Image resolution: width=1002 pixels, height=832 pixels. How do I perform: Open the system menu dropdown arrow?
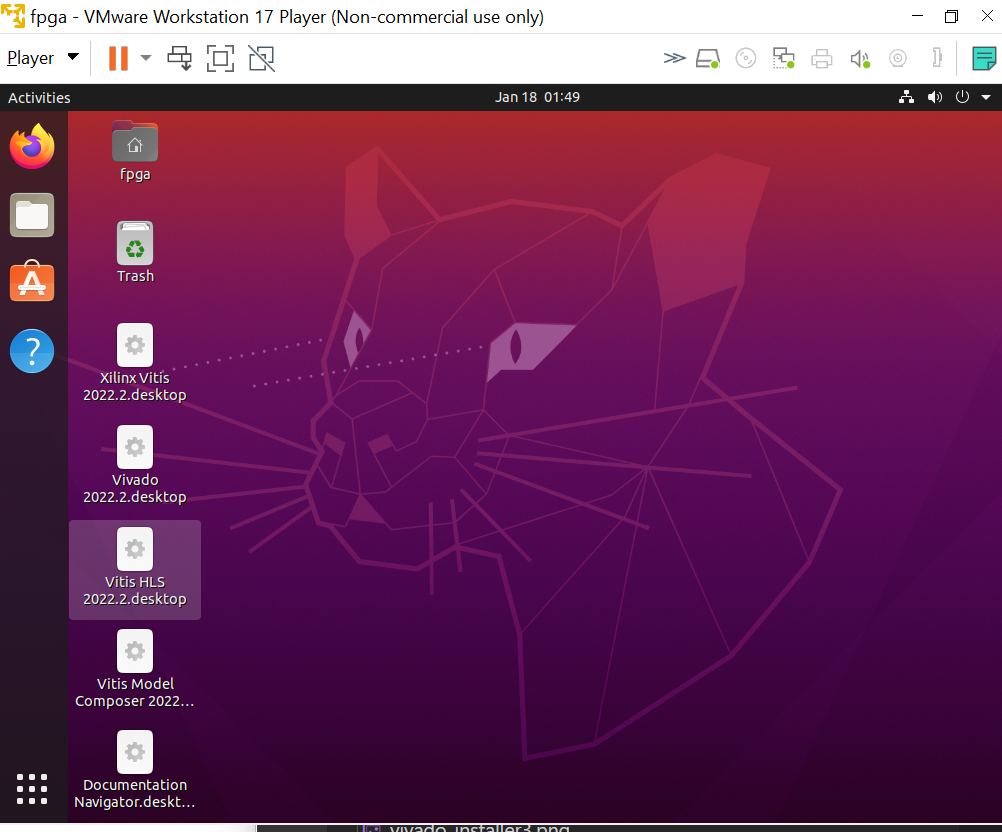[986, 97]
